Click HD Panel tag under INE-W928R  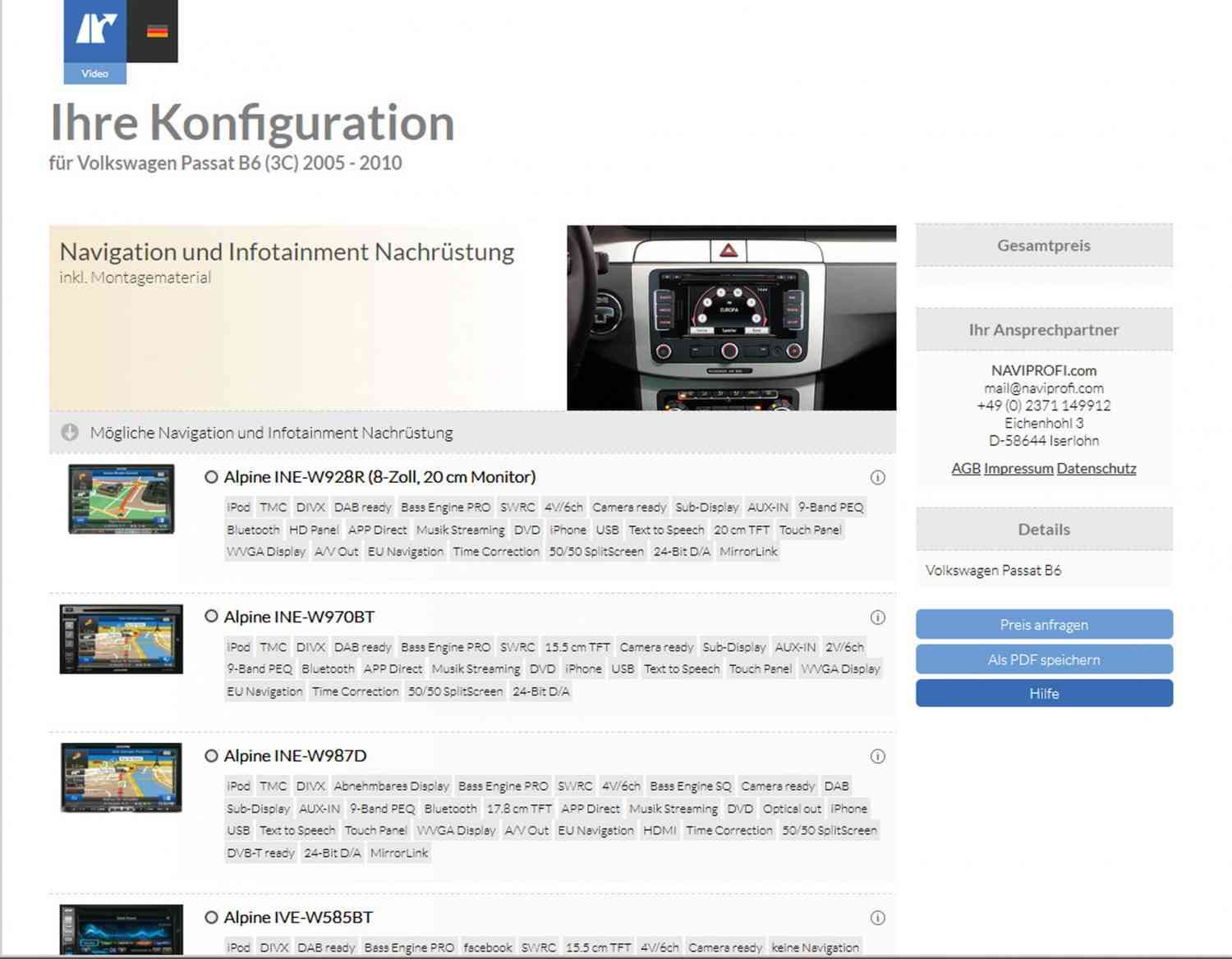[x=314, y=530]
